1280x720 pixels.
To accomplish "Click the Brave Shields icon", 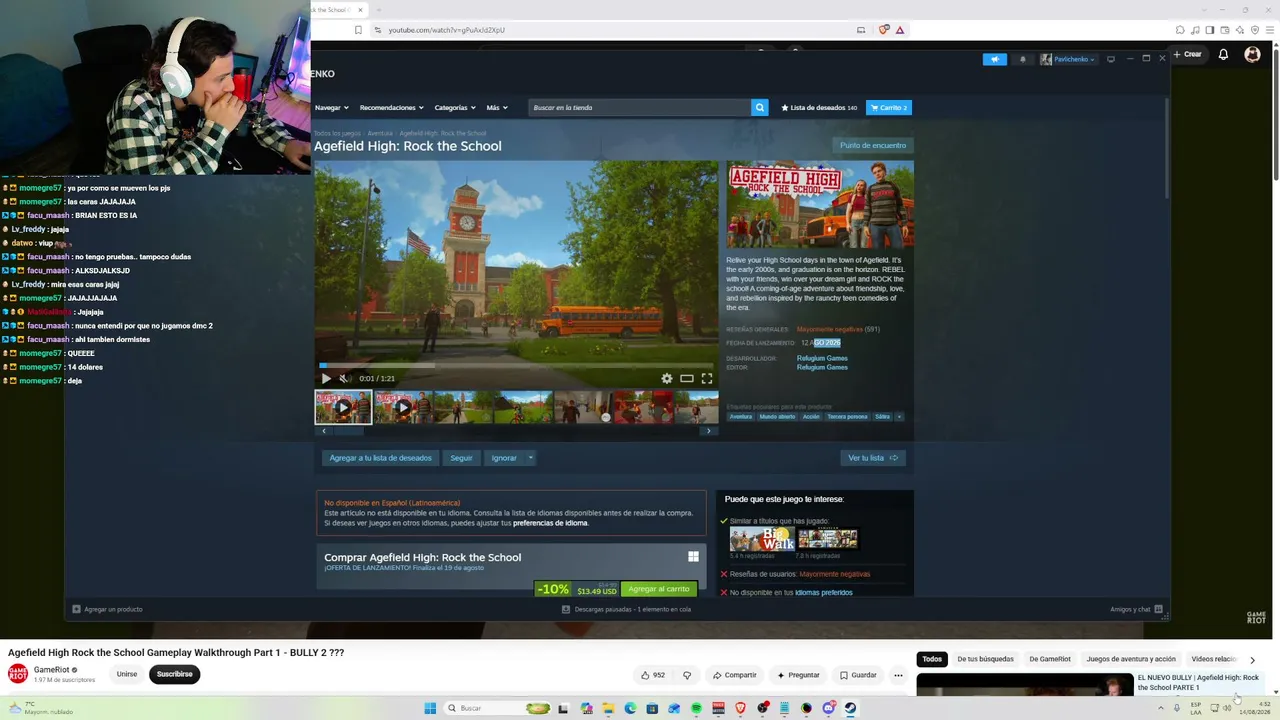I will [884, 30].
